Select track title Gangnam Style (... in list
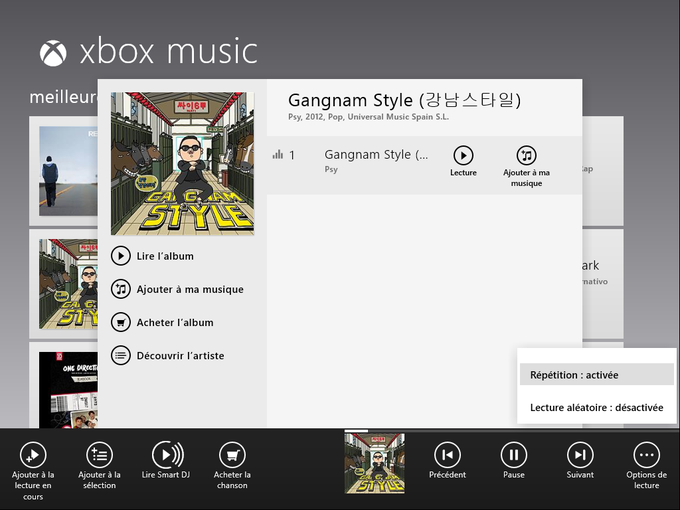This screenshot has height=510, width=680. pyautogui.click(x=376, y=155)
